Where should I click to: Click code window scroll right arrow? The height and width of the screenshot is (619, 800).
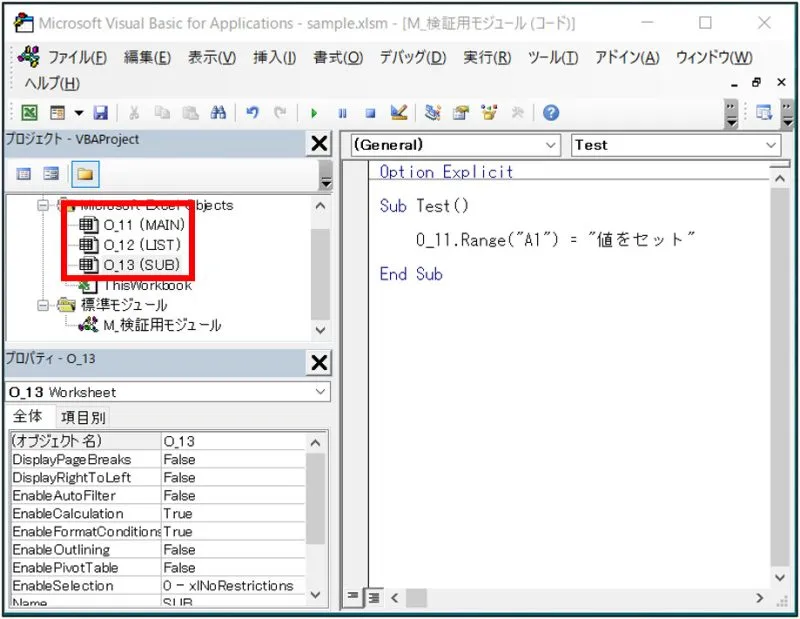click(760, 597)
